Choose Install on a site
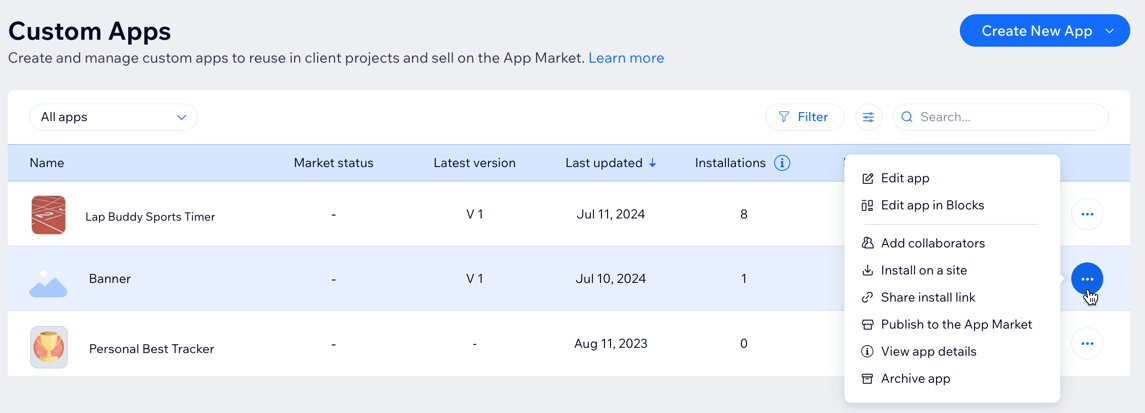This screenshot has height=413, width=1145. click(x=923, y=270)
